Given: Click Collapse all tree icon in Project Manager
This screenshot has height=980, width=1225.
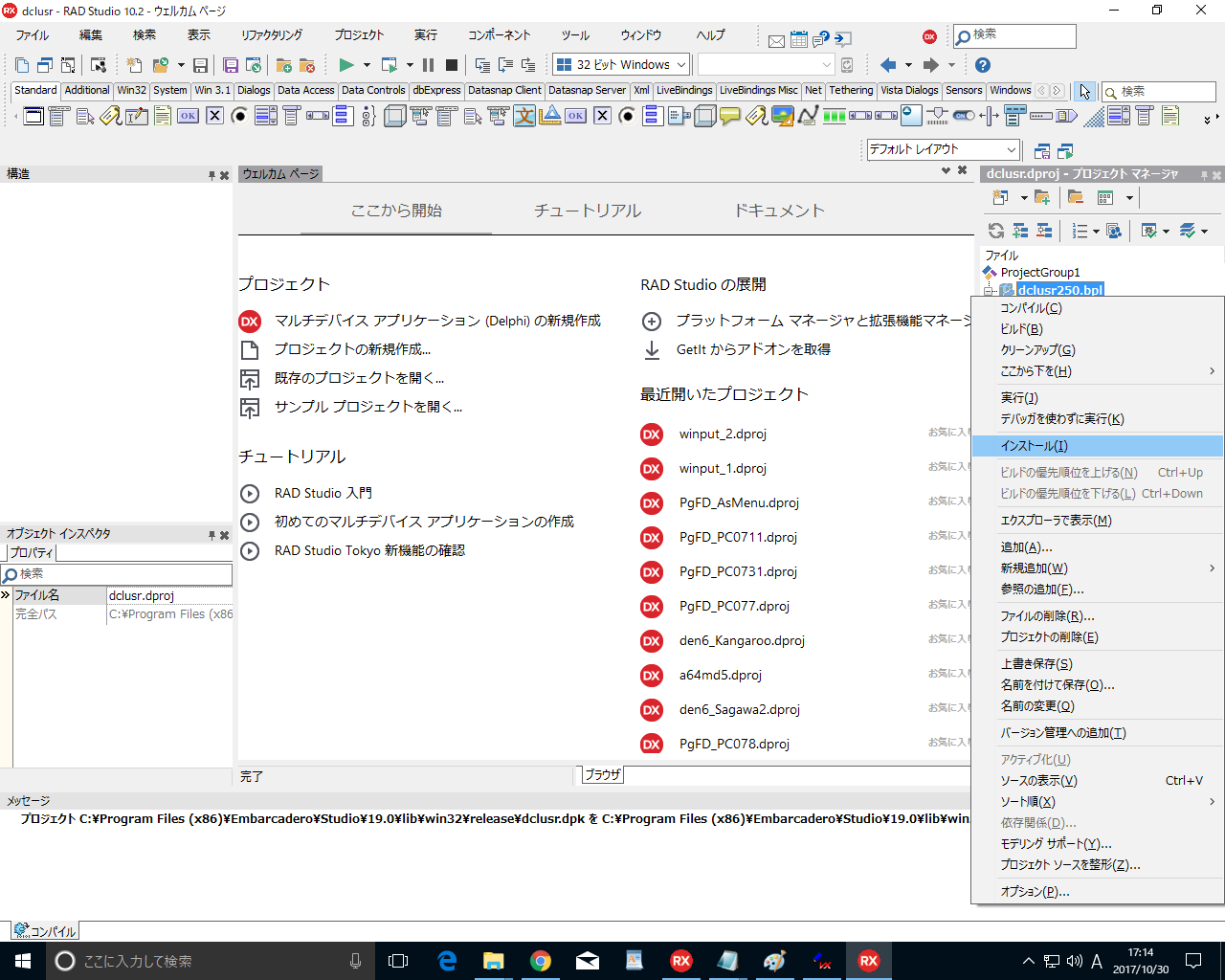Looking at the screenshot, I should 1044,231.
